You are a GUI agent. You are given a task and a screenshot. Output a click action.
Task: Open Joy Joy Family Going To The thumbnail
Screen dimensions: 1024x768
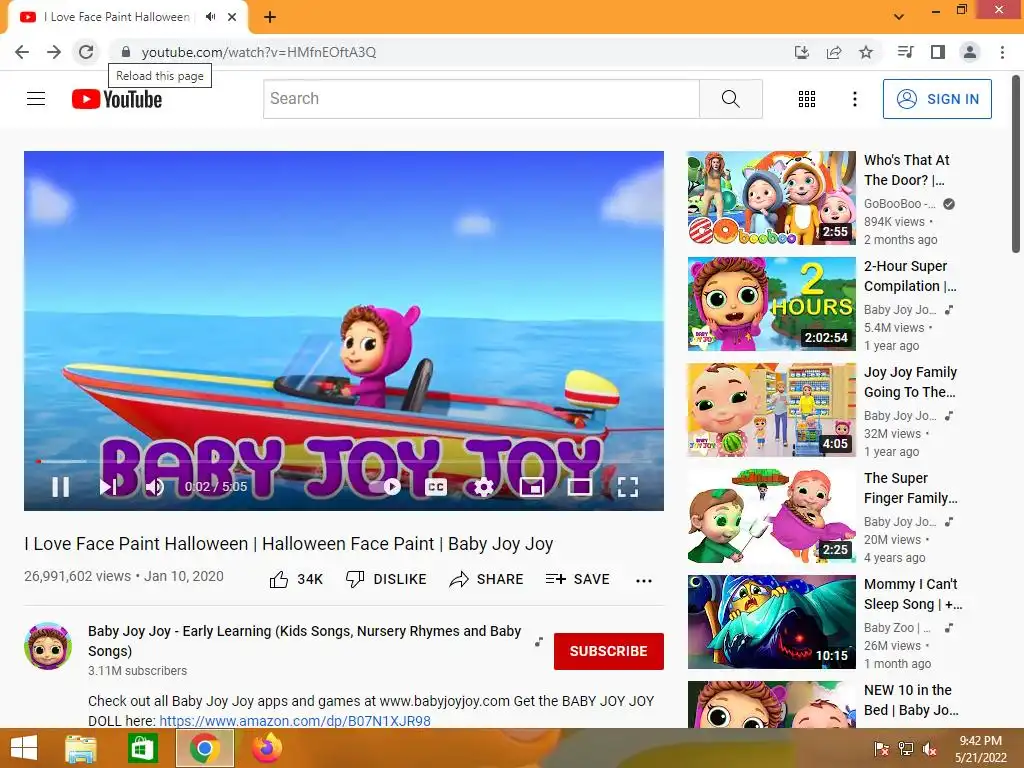(x=771, y=409)
